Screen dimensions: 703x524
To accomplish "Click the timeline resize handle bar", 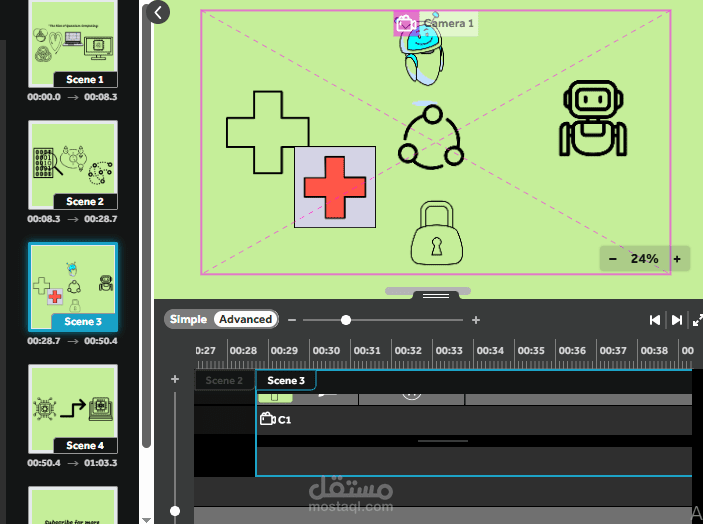I will pos(436,295).
